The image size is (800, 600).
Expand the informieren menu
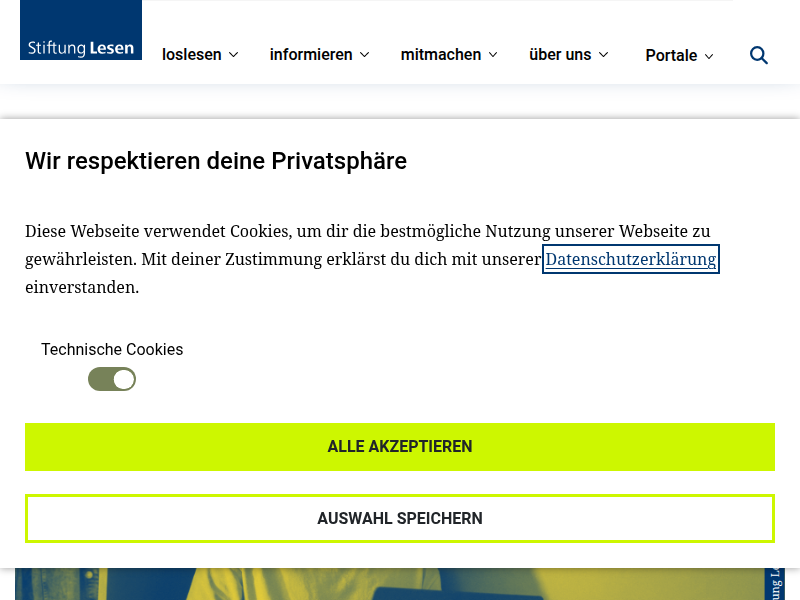pos(319,55)
